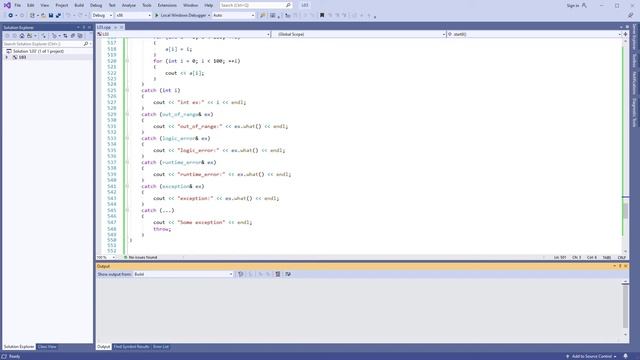Click the CRLF line ending indicator

(622, 258)
